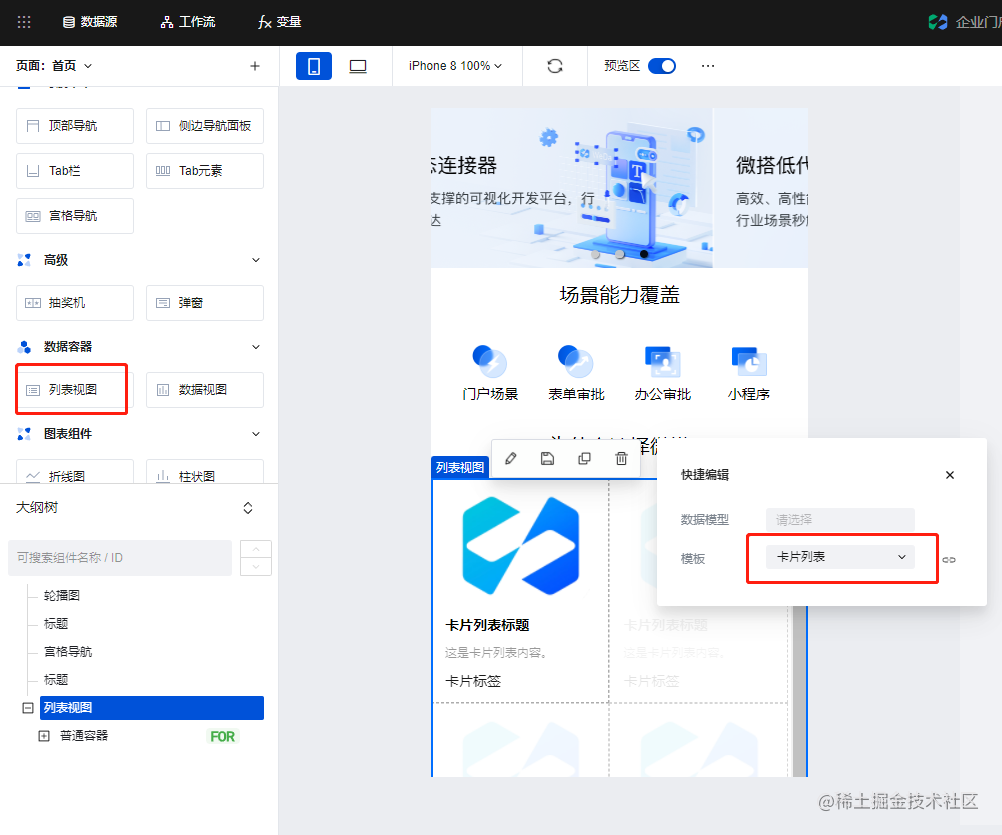
Task: Select 普通容器 in the outline tree
Action: tap(84, 736)
